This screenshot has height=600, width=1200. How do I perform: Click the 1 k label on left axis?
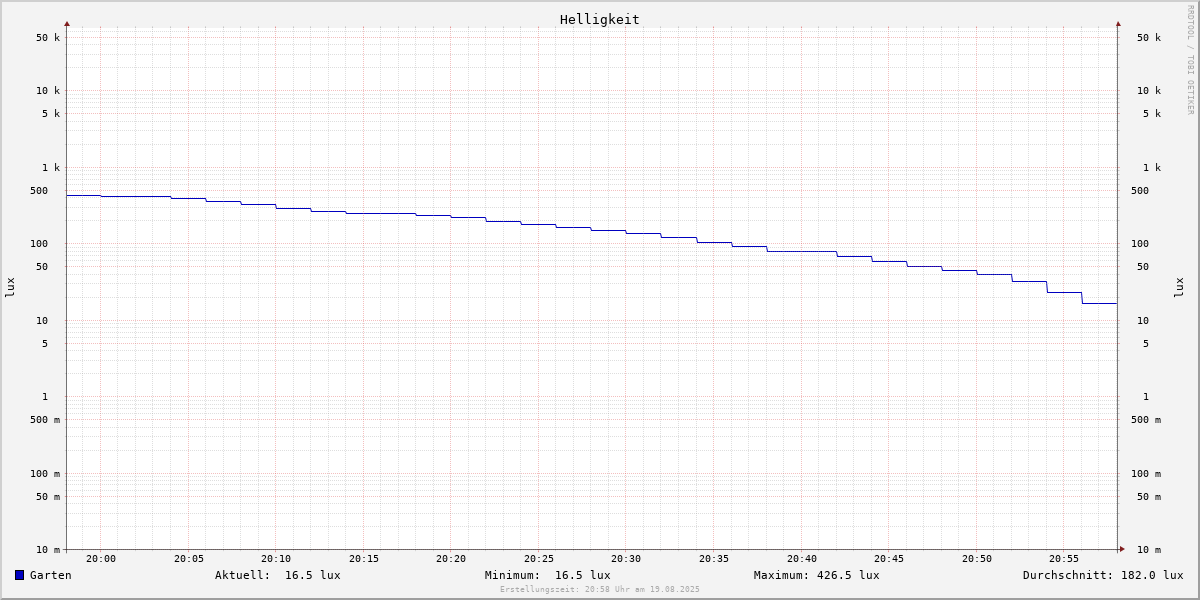click(51, 168)
